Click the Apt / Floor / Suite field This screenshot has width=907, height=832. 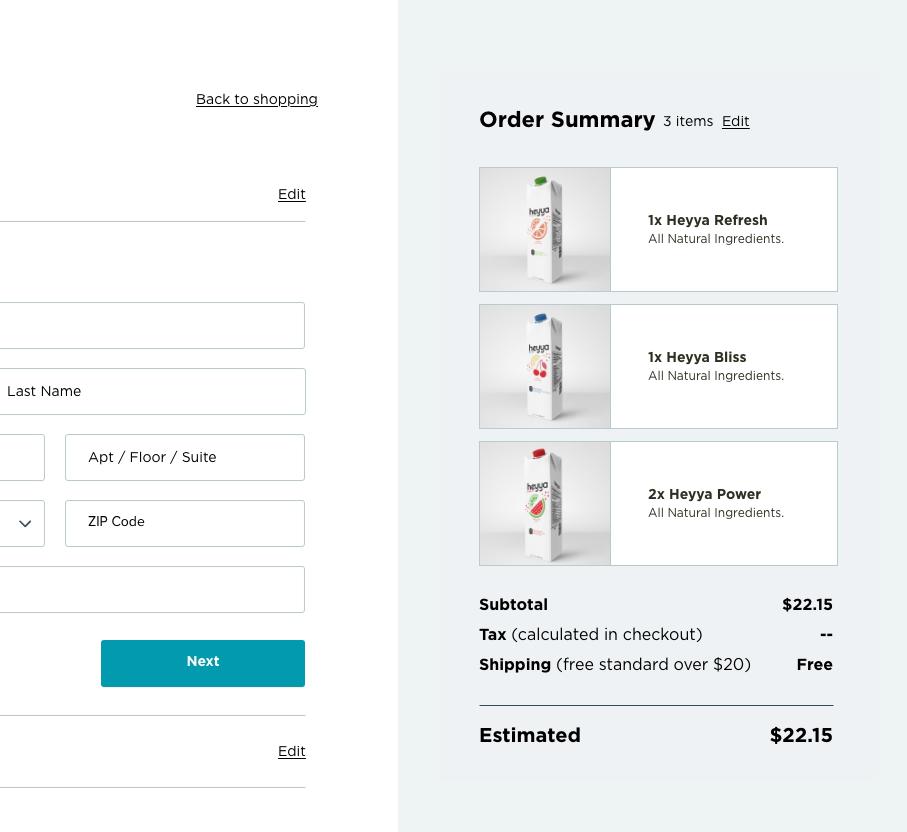tap(185, 458)
